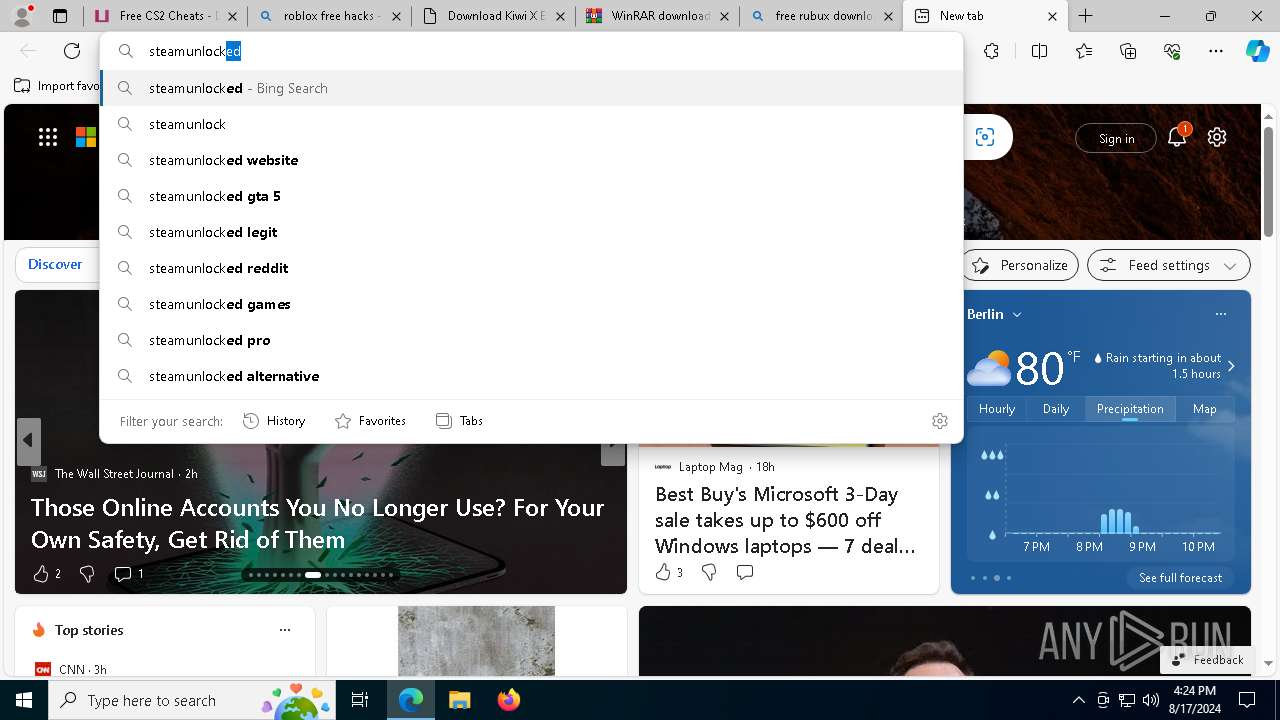Click the browser refresh button
Screen dimensions: 1280x720
(x=72, y=51)
